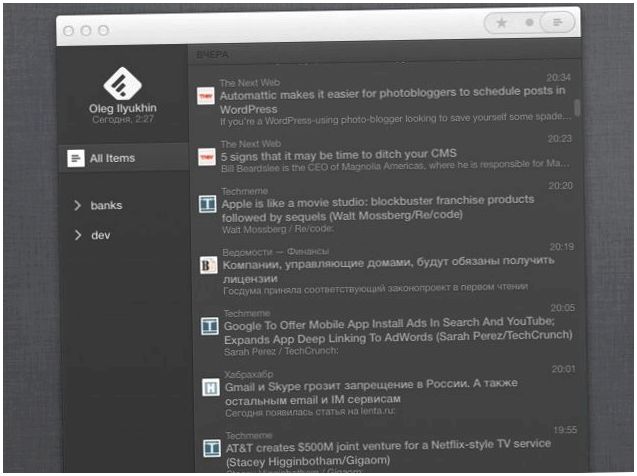Click the All Items document icon in the sidebar

pyautogui.click(x=76, y=158)
